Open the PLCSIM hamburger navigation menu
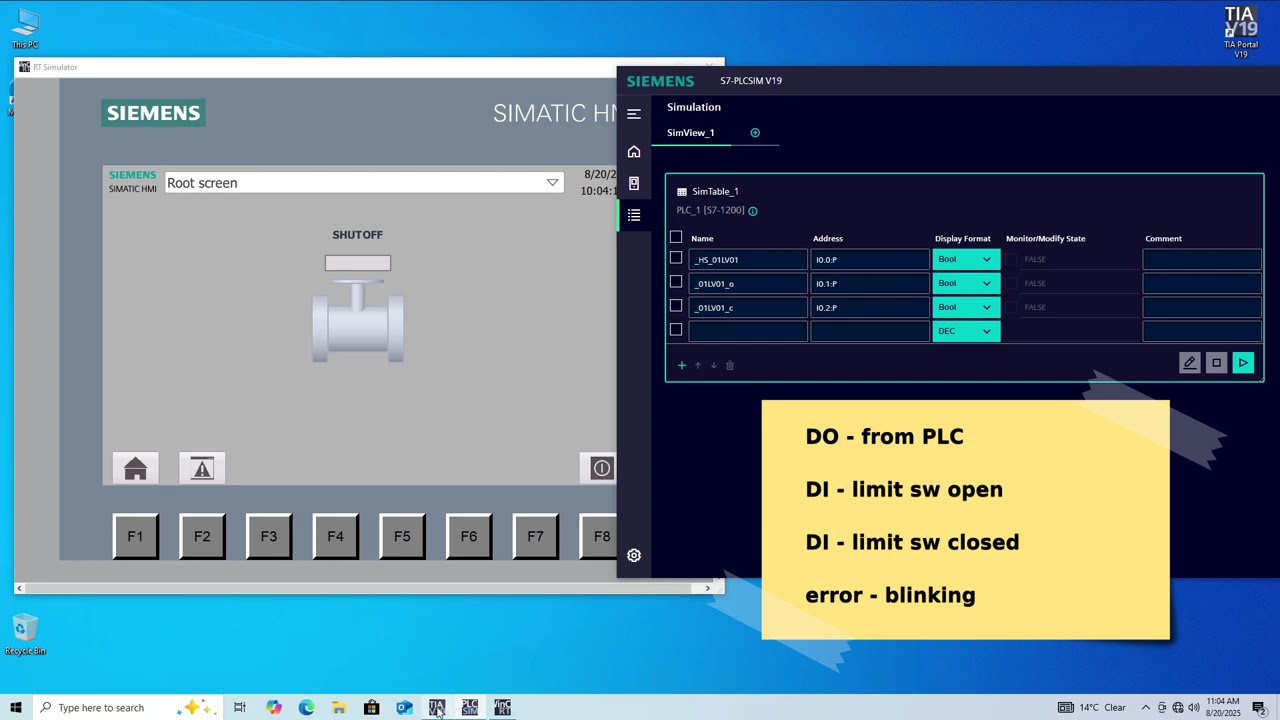1280x720 pixels. tap(634, 114)
